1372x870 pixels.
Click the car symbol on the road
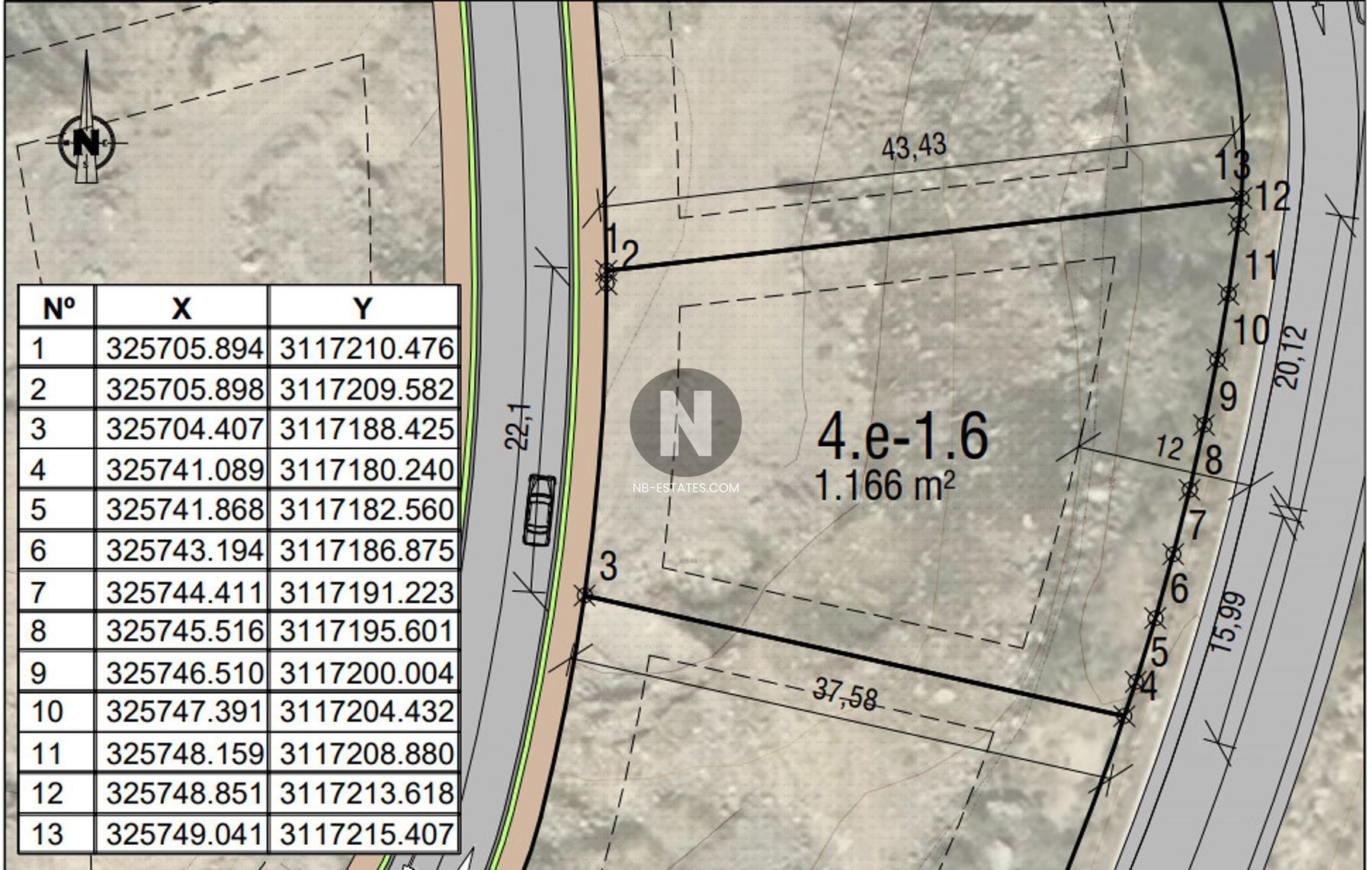pos(540,509)
